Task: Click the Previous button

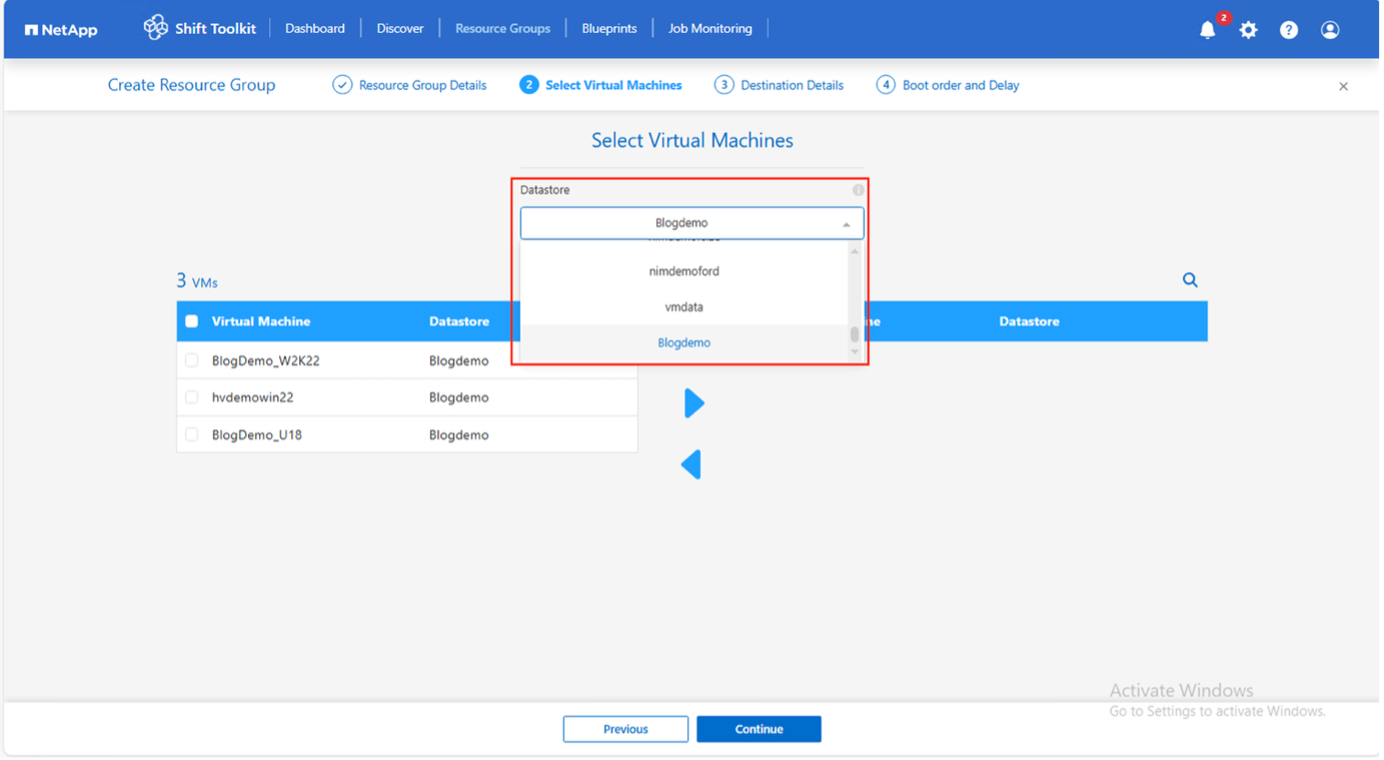Action: point(625,729)
